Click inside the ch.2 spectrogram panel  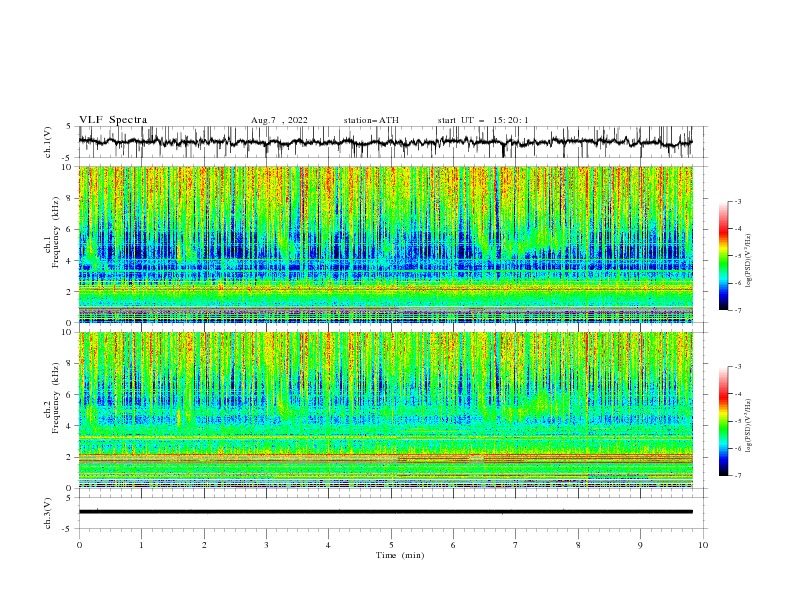click(x=386, y=410)
